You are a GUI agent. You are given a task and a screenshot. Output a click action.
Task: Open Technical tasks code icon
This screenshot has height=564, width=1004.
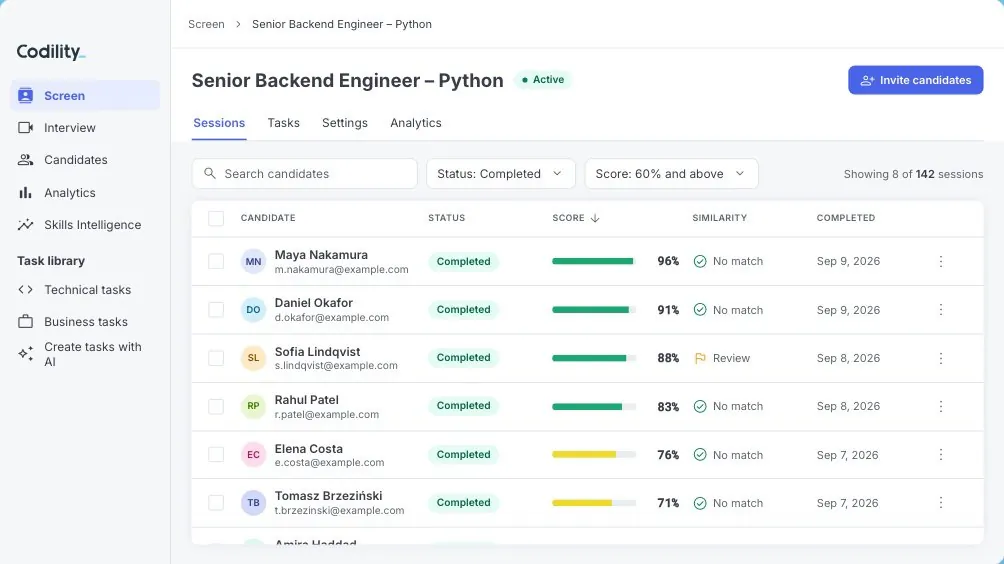[x=26, y=289]
